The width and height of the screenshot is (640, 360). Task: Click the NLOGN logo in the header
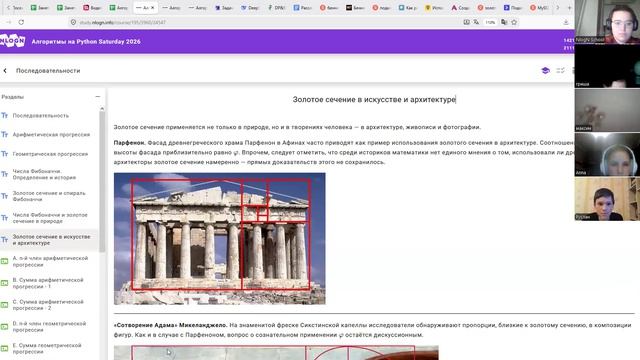point(13,41)
